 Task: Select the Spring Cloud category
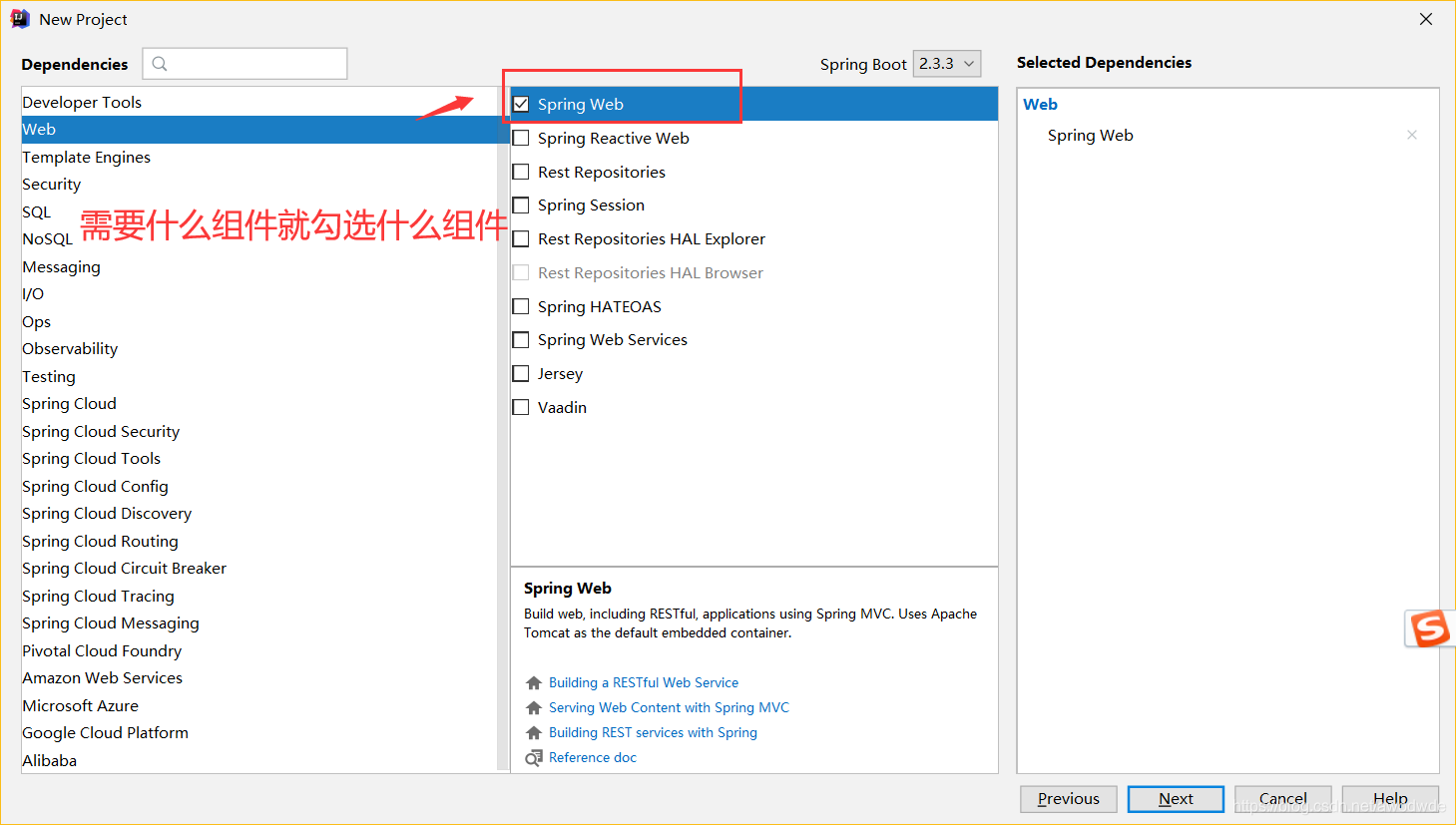click(x=258, y=404)
